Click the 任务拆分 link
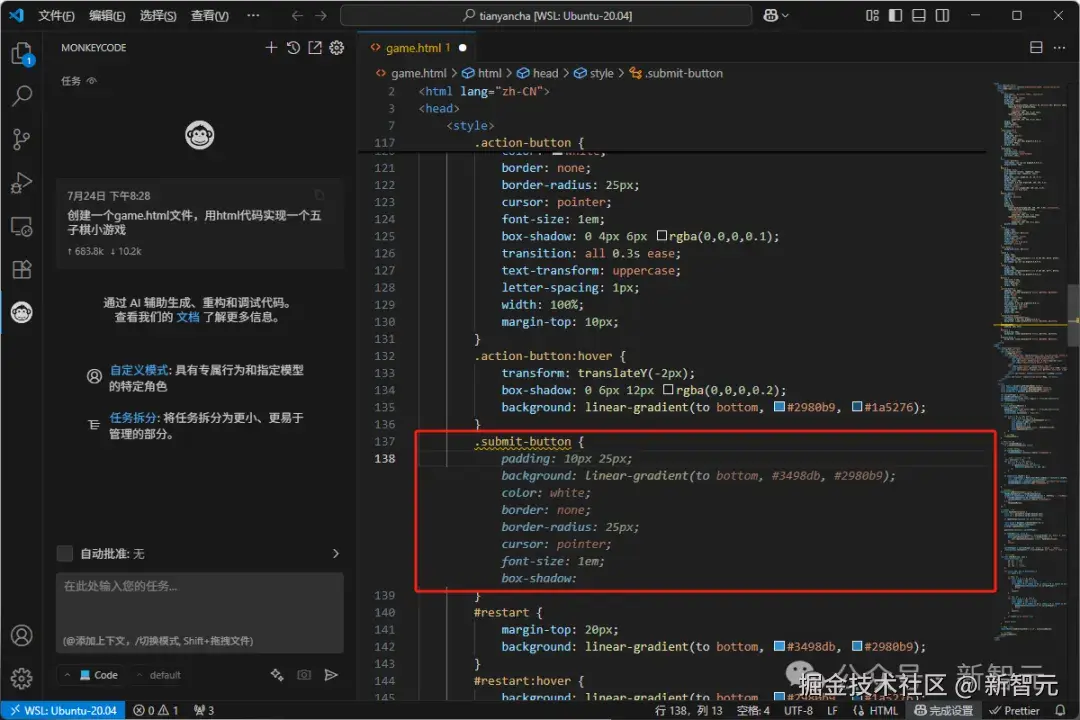The image size is (1080, 720). 134,418
